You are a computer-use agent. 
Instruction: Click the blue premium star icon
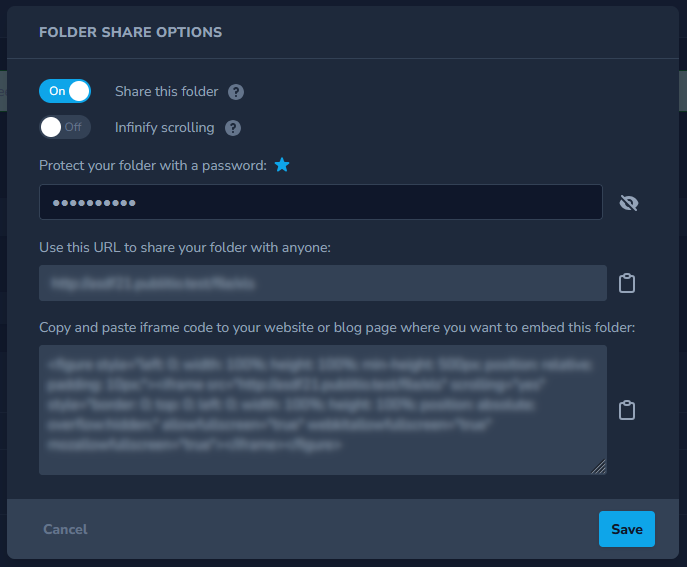pyautogui.click(x=282, y=165)
